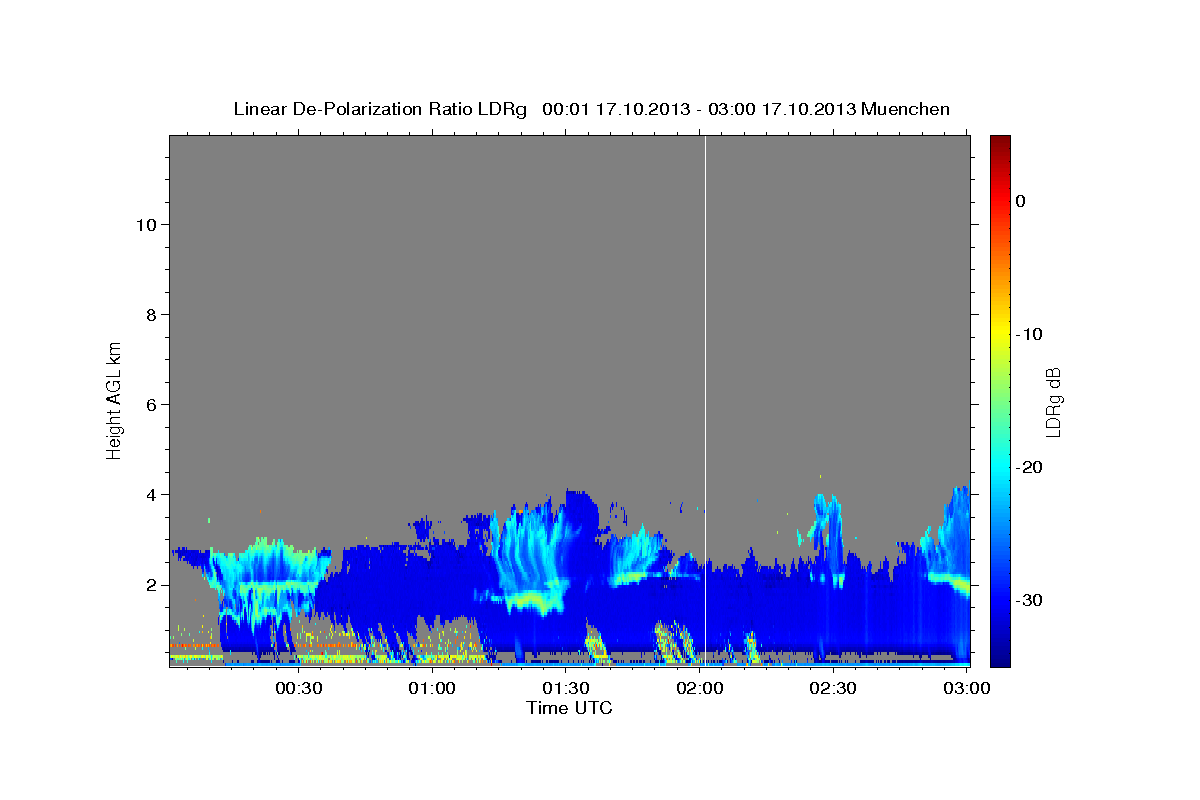This screenshot has height=800, width=1200.
Task: Click the colorbar value label -30
Action: 1029,600
